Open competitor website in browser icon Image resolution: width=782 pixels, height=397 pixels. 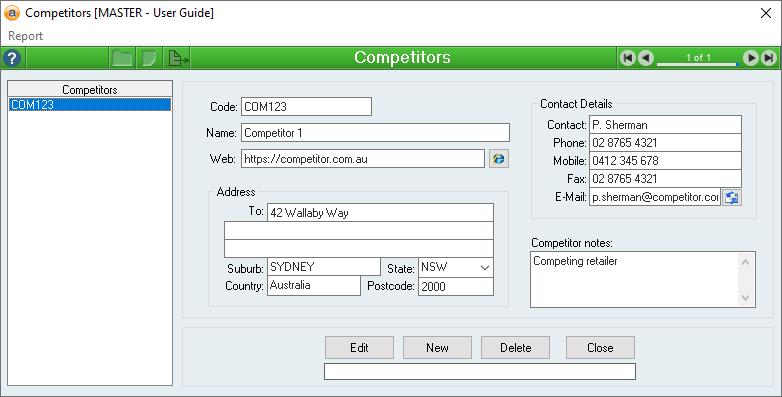[499, 159]
